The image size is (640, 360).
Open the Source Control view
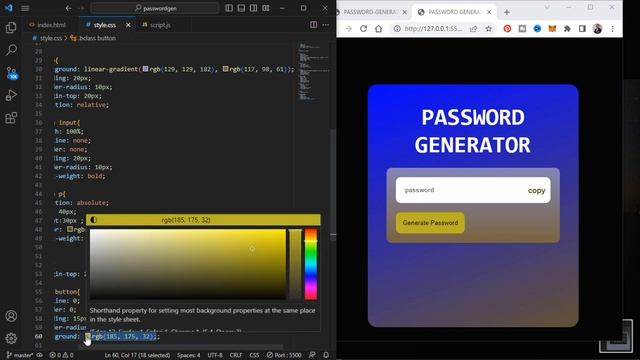tap(11, 73)
